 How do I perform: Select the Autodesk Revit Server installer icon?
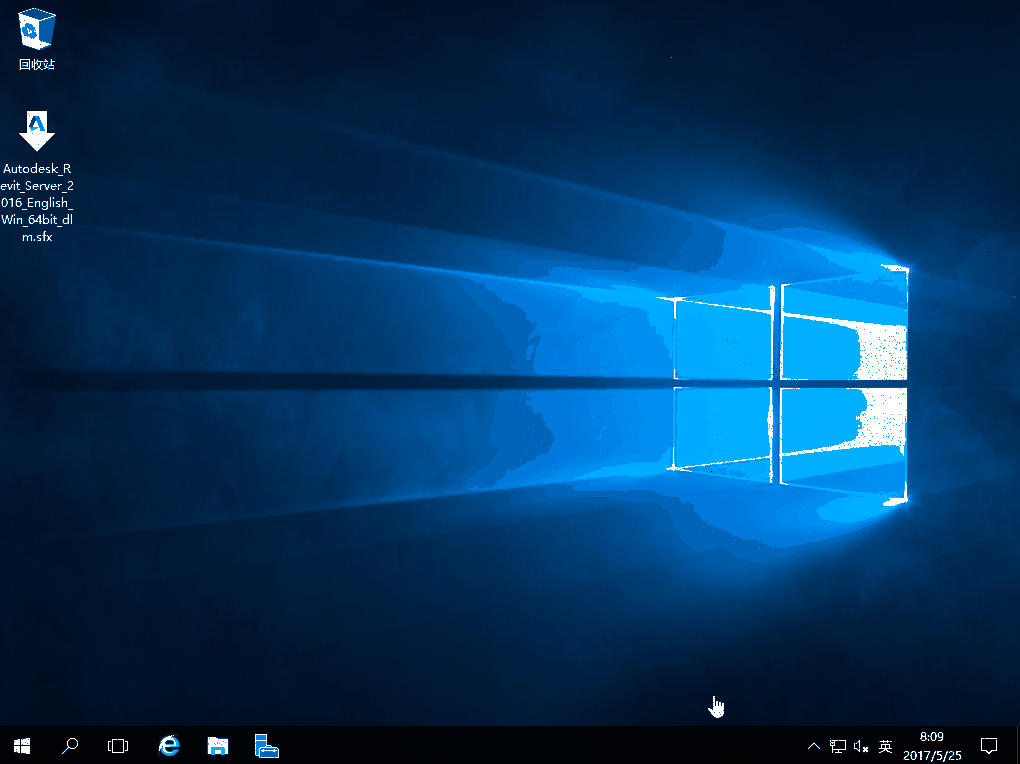[x=37, y=130]
